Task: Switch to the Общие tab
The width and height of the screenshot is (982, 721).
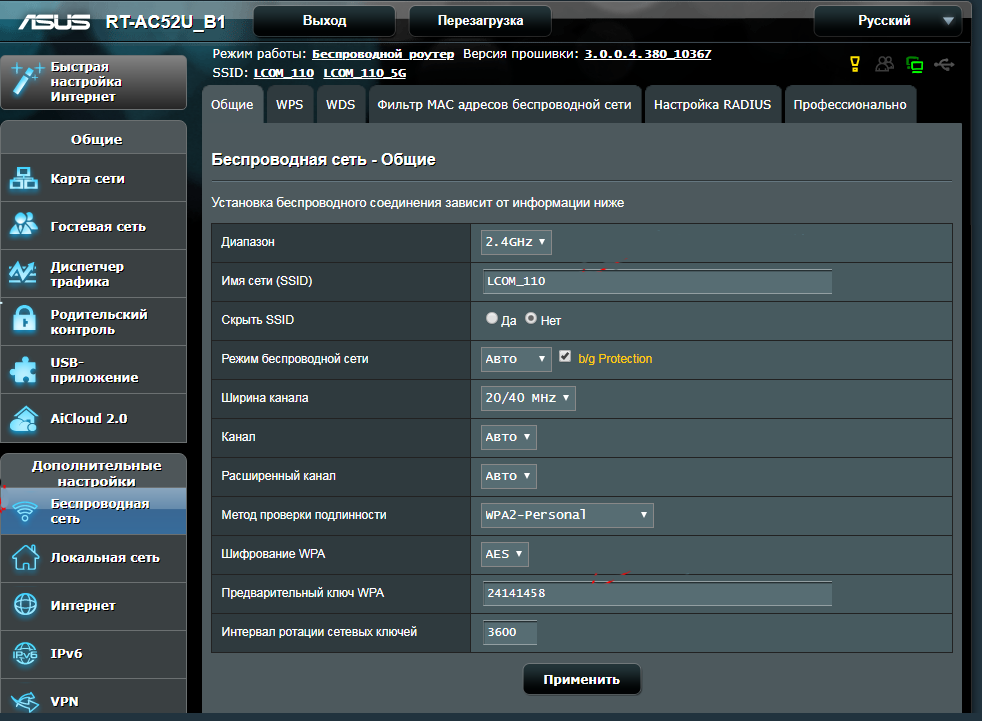Action: (232, 105)
